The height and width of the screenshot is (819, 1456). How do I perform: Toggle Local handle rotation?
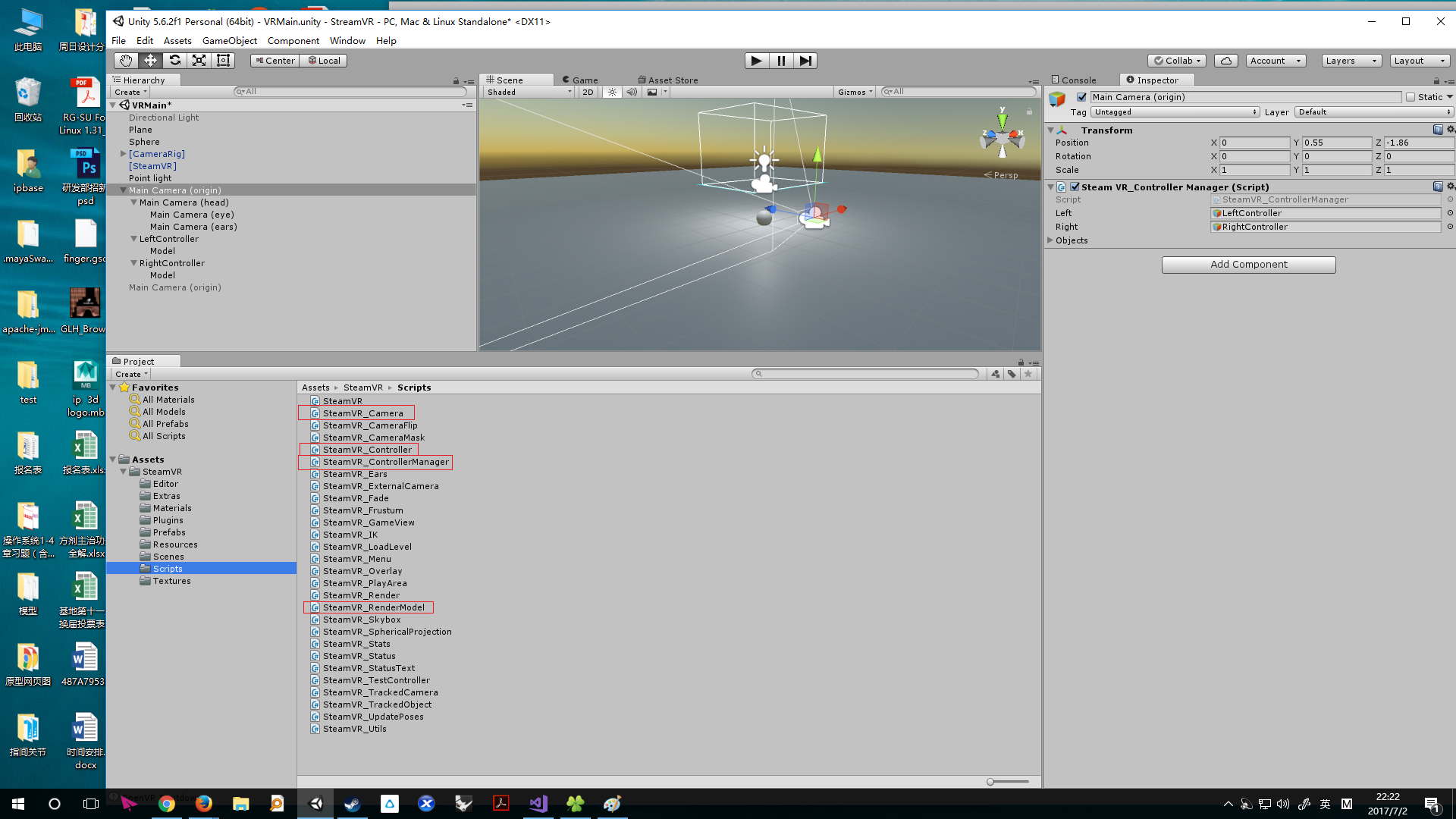click(x=324, y=61)
